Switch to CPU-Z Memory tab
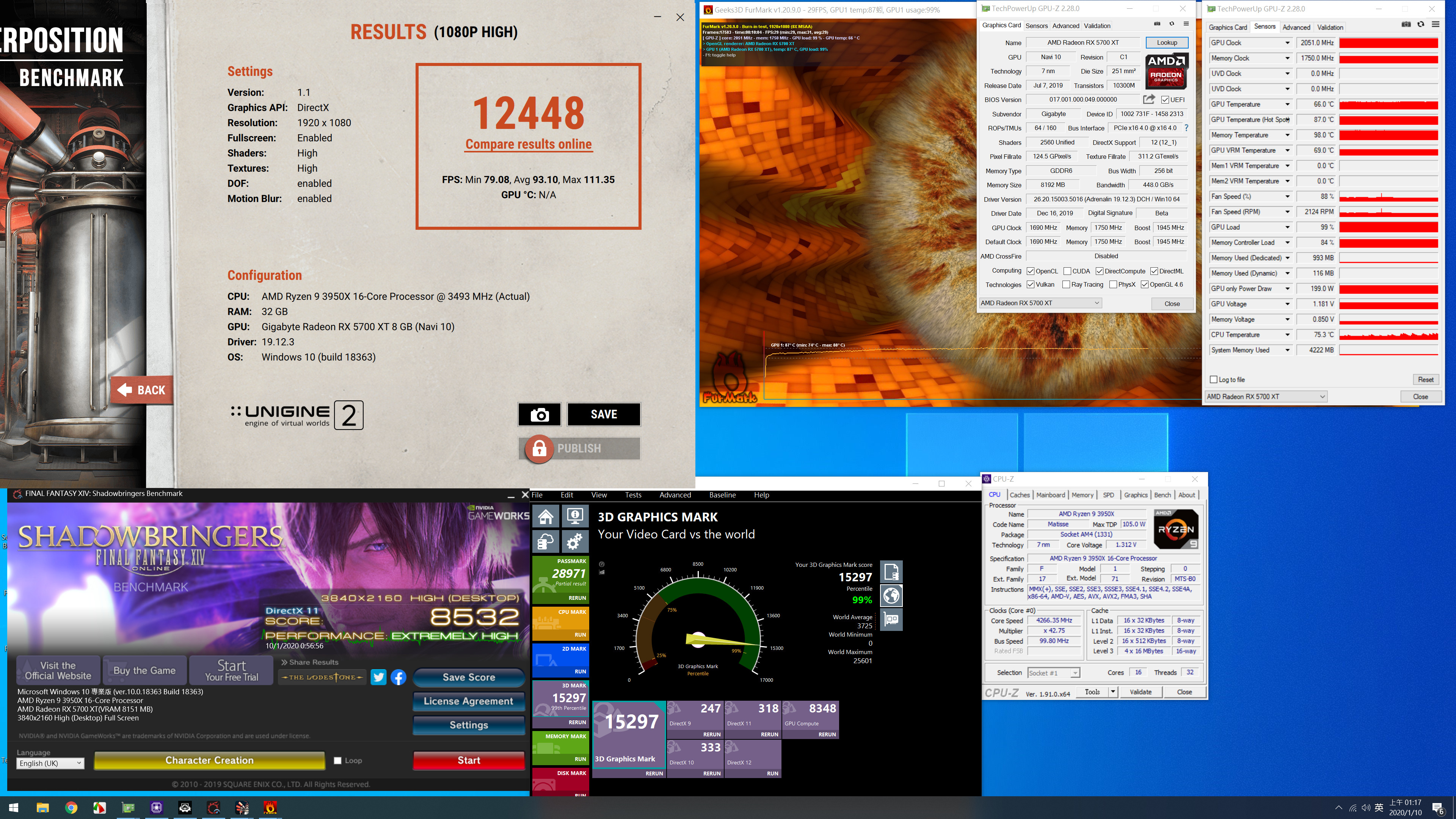This screenshot has height=819, width=1456. (x=1083, y=494)
